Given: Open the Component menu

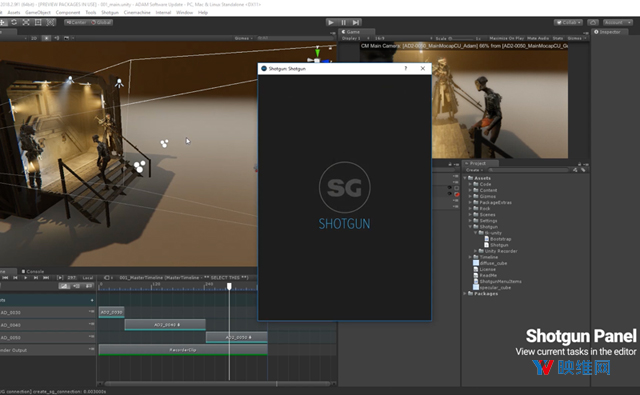Looking at the screenshot, I should pos(68,12).
